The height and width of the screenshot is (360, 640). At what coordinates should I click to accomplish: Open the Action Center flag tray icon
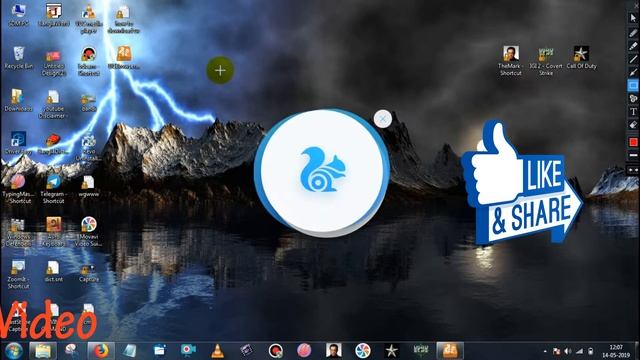(556, 351)
